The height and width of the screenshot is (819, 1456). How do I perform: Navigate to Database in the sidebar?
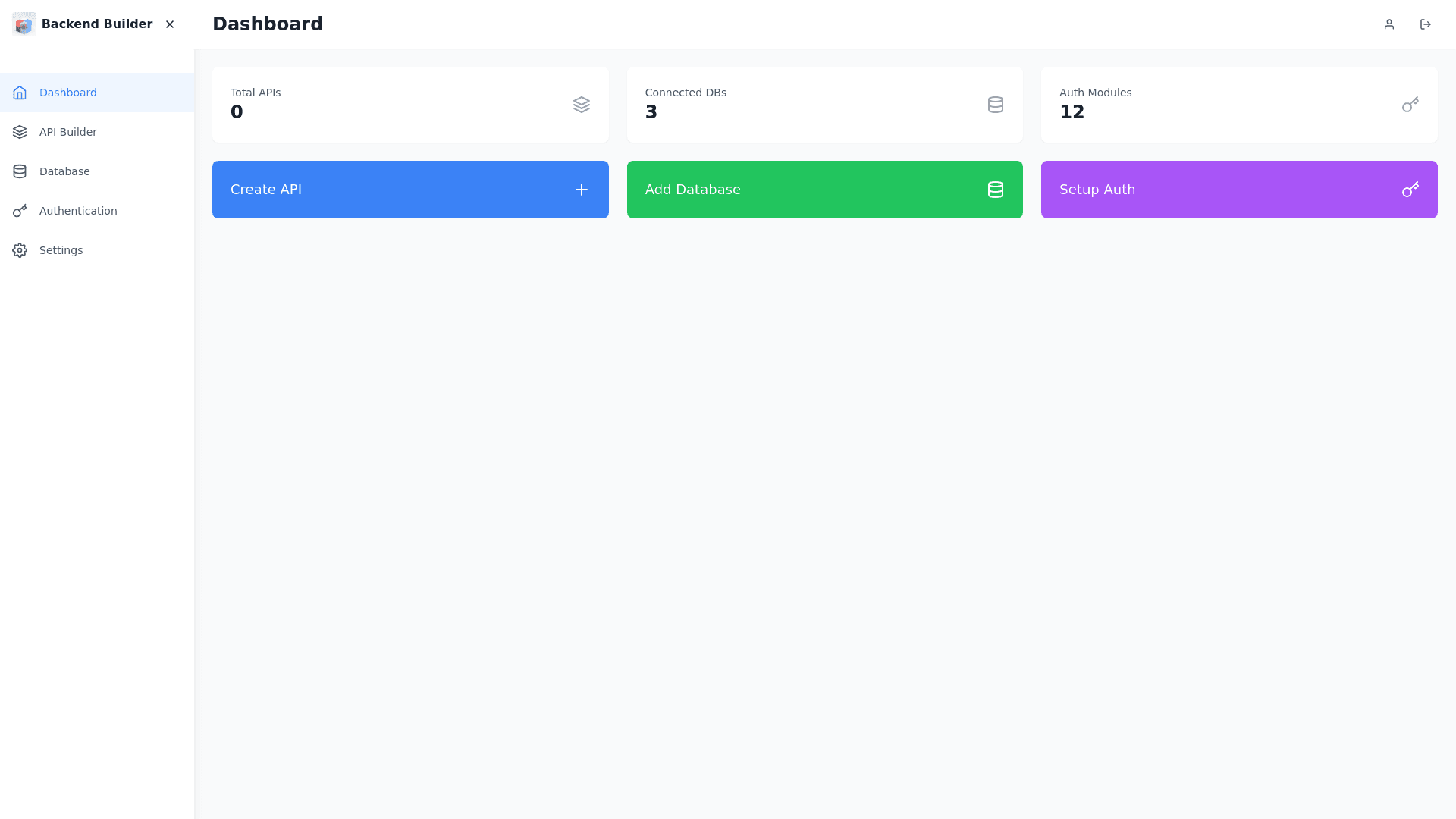pos(64,171)
